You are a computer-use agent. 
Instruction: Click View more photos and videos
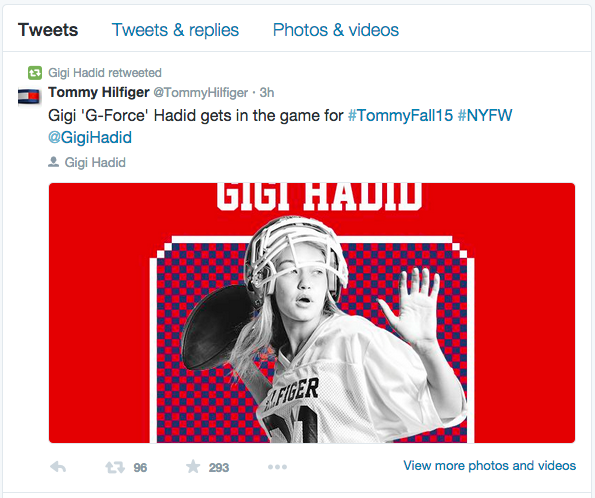[490, 465]
